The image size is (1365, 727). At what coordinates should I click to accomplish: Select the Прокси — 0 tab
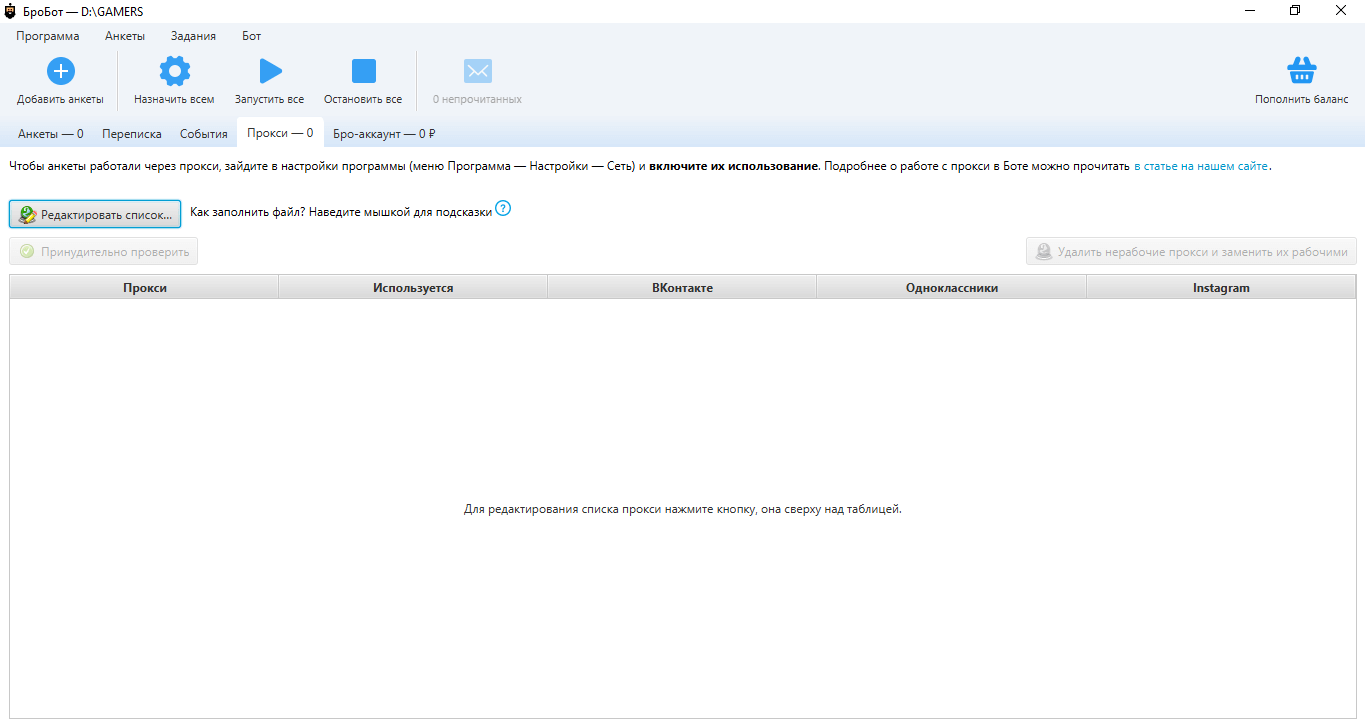tap(280, 133)
